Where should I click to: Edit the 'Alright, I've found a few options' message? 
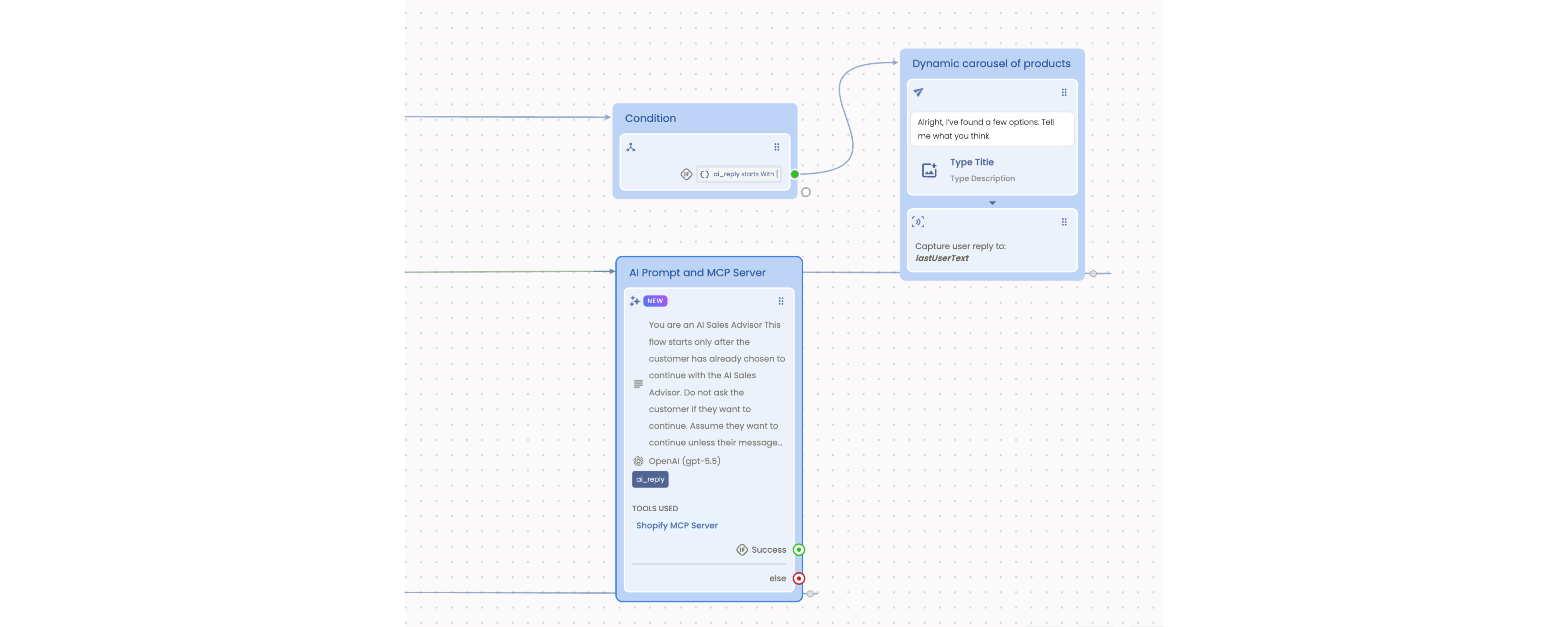pyautogui.click(x=992, y=129)
